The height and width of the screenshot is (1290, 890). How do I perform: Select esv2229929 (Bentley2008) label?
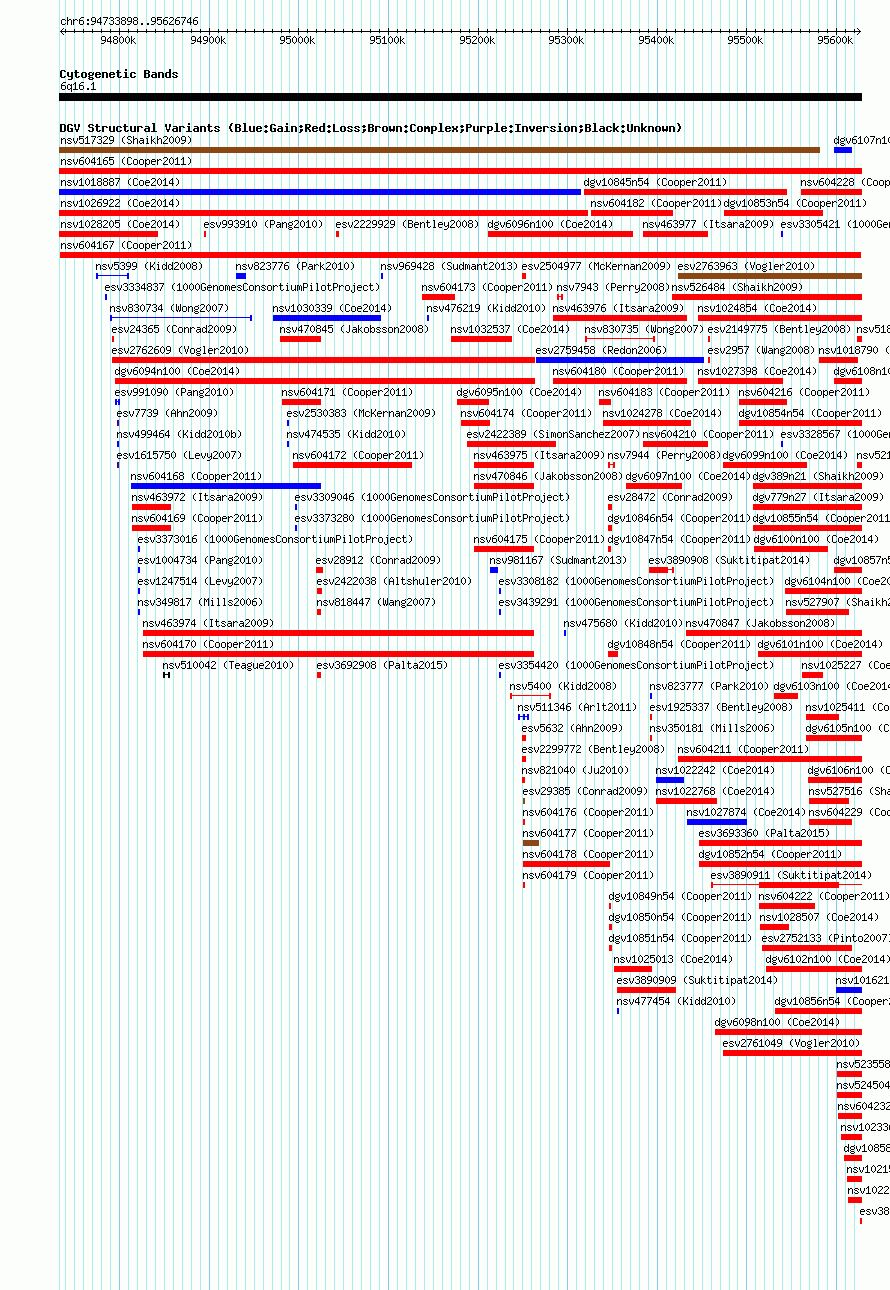(407, 224)
